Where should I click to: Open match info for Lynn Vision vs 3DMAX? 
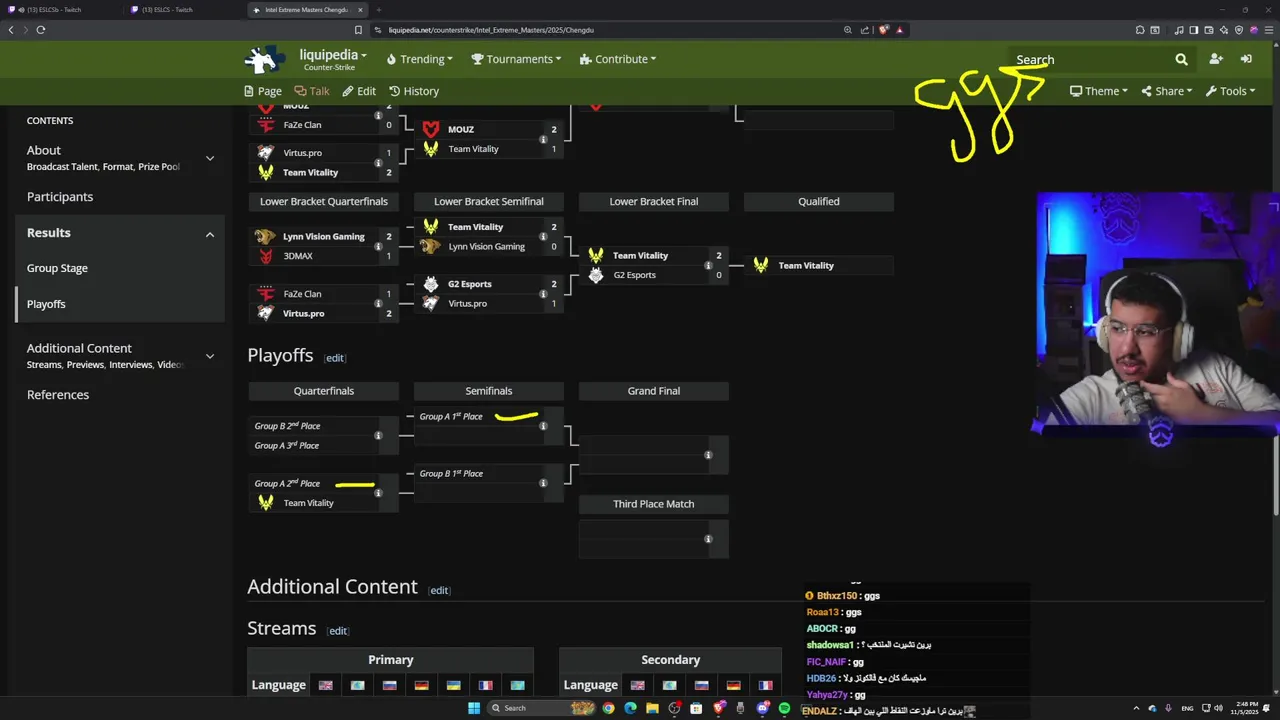pyautogui.click(x=378, y=246)
